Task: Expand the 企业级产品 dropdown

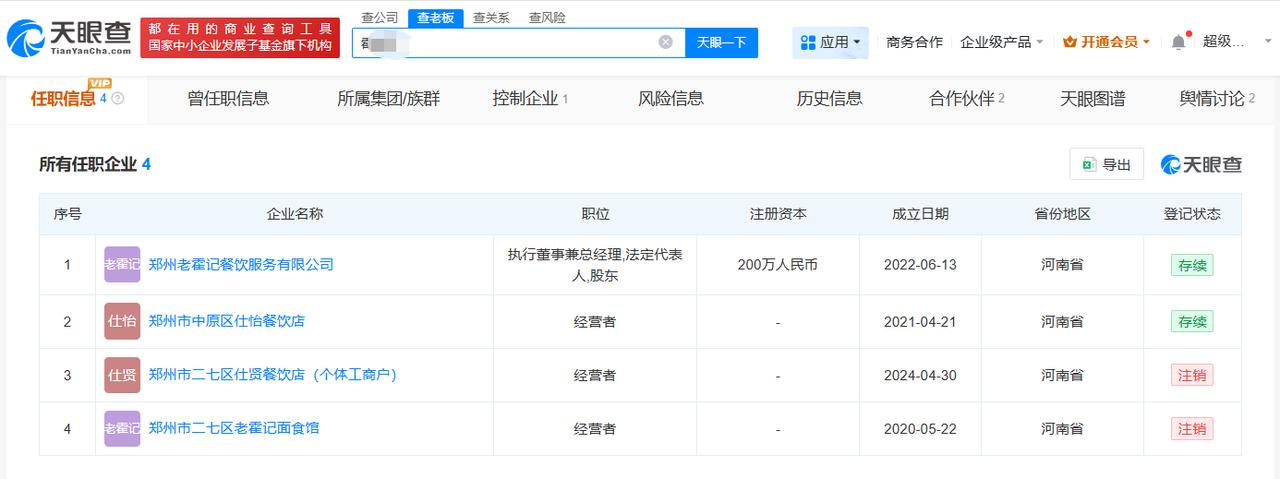Action: point(1002,42)
